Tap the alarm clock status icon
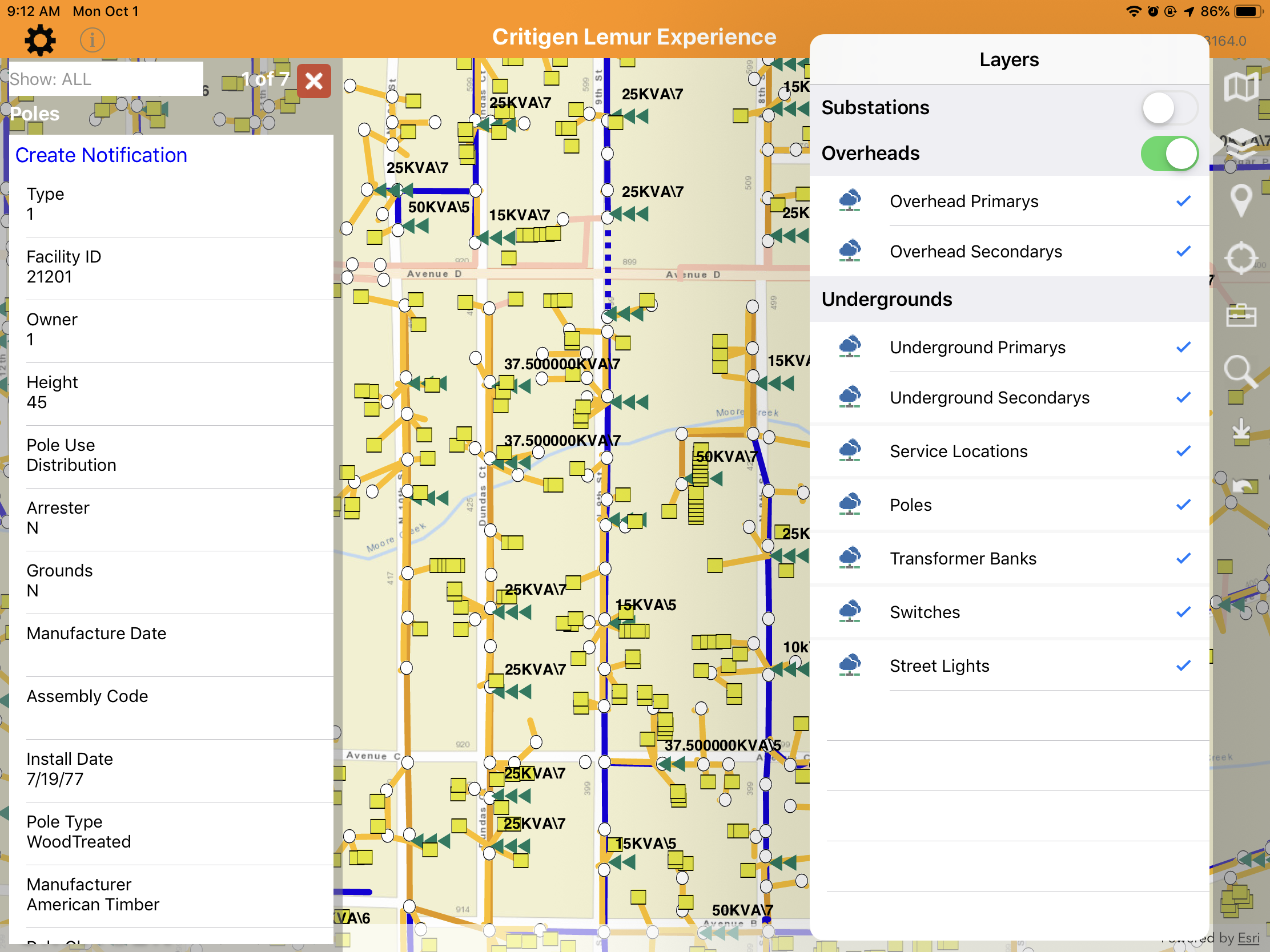The width and height of the screenshot is (1270, 952). [1153, 11]
